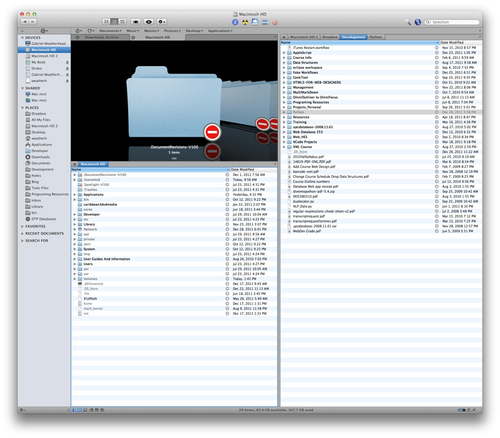Screen dimensions: 500x438
Task: Open Dropbox in the Places sidebar
Action: pos(39,114)
